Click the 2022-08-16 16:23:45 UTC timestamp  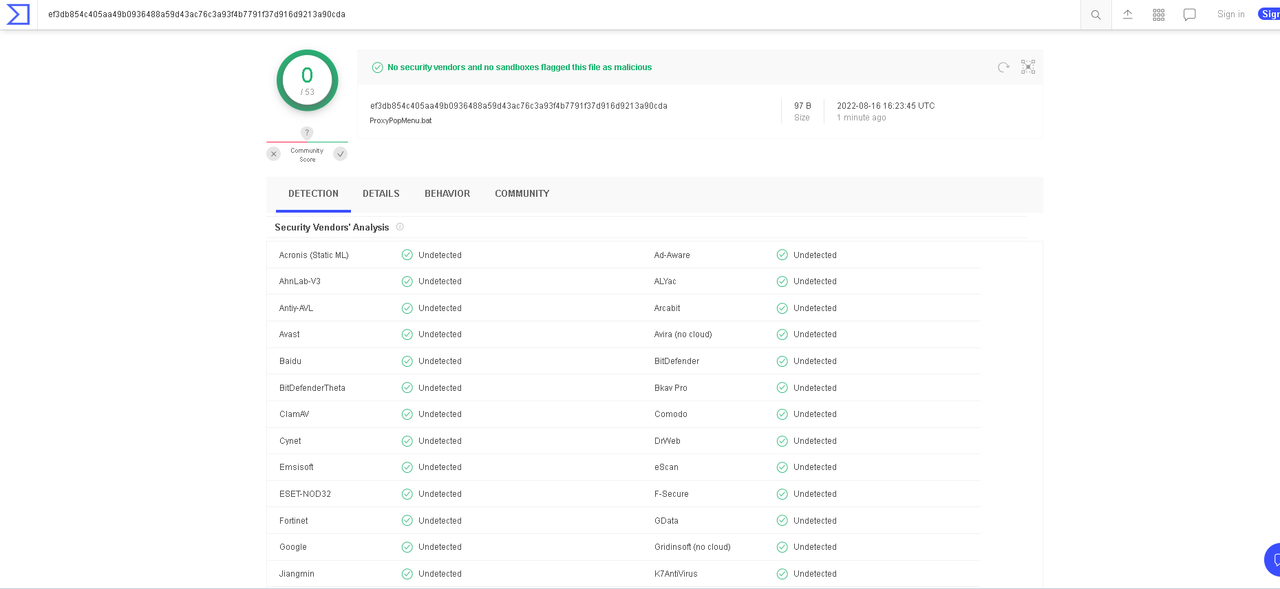(886, 106)
